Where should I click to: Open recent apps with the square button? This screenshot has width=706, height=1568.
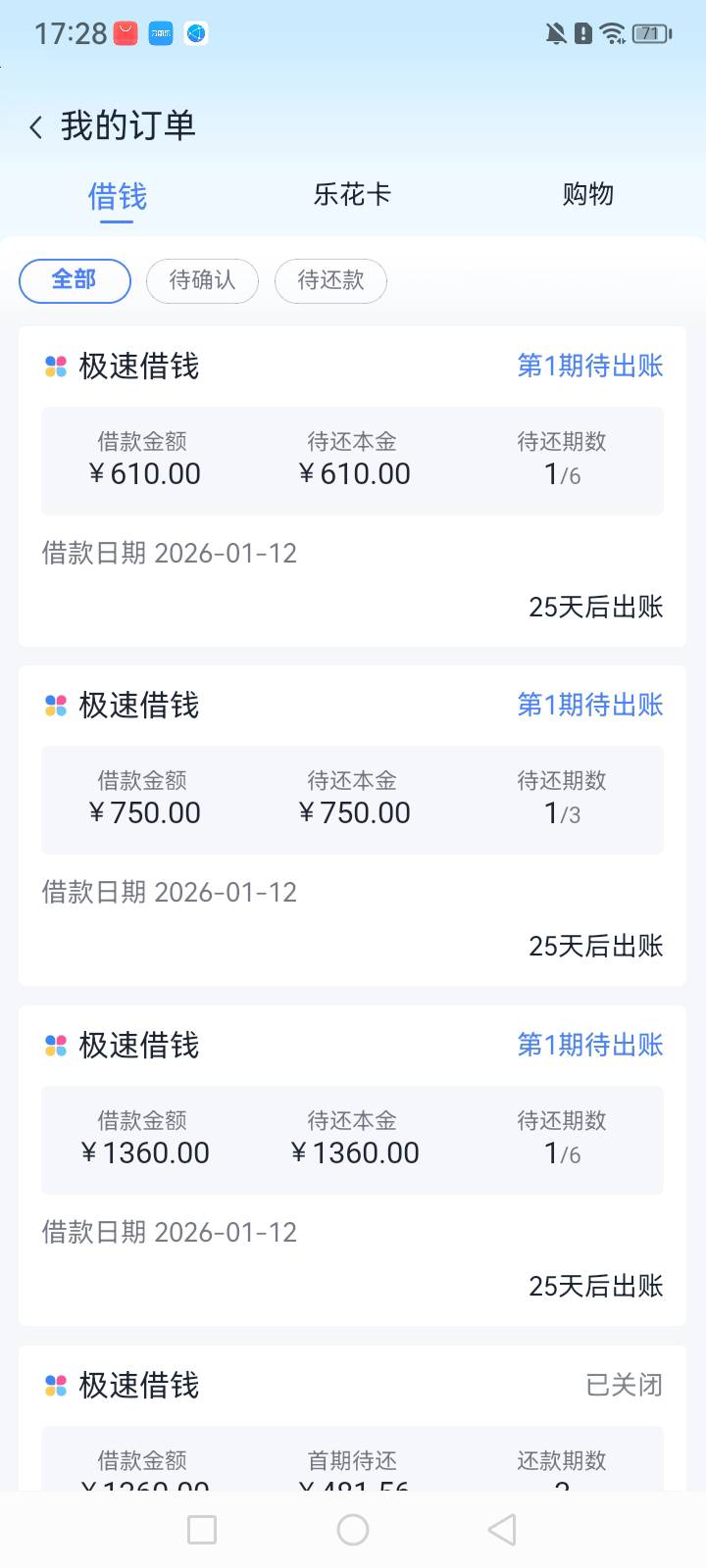click(202, 1530)
